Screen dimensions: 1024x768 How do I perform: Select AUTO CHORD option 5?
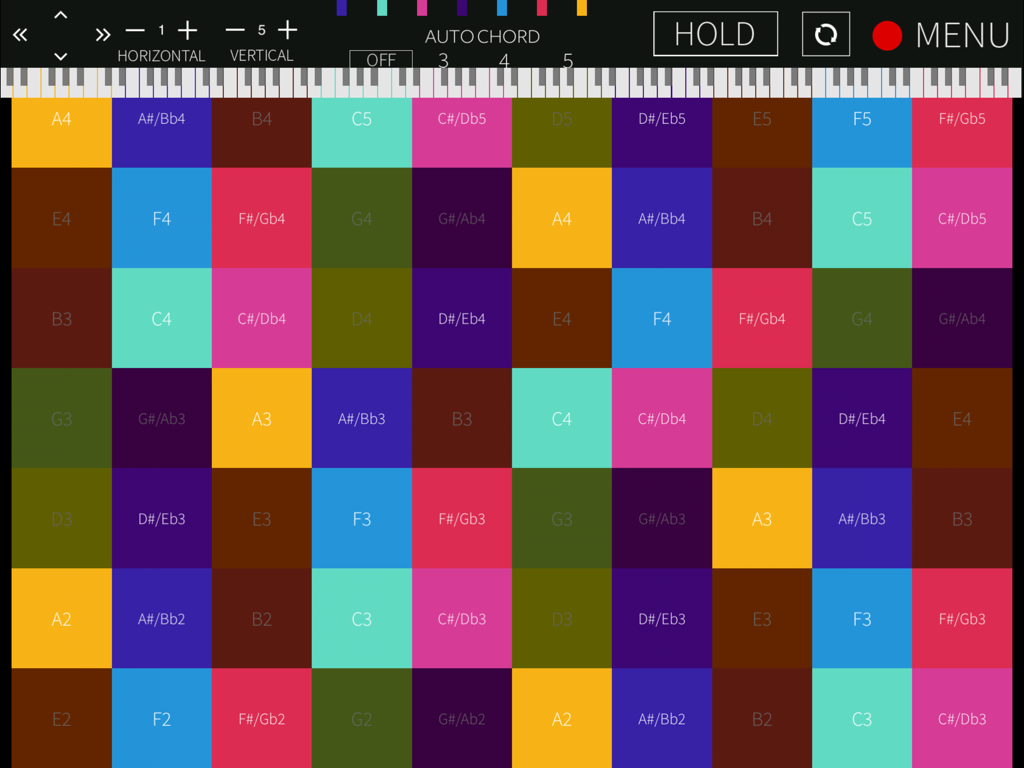[567, 61]
